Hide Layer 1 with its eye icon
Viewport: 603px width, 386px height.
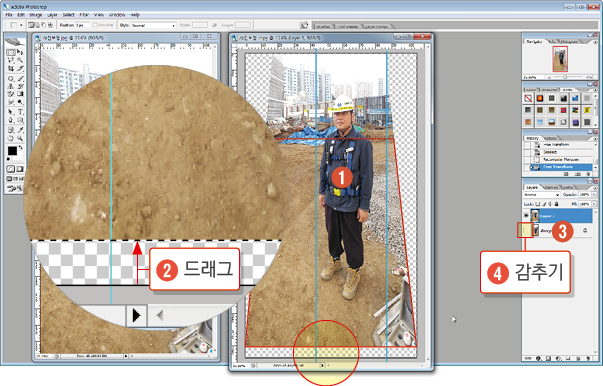[x=526, y=216]
